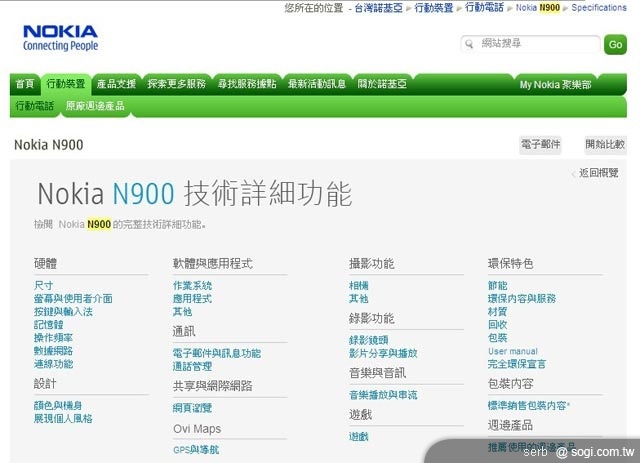This screenshot has width=640, height=463.
Task: Open the GPS與導航 link
Action: pos(196,450)
